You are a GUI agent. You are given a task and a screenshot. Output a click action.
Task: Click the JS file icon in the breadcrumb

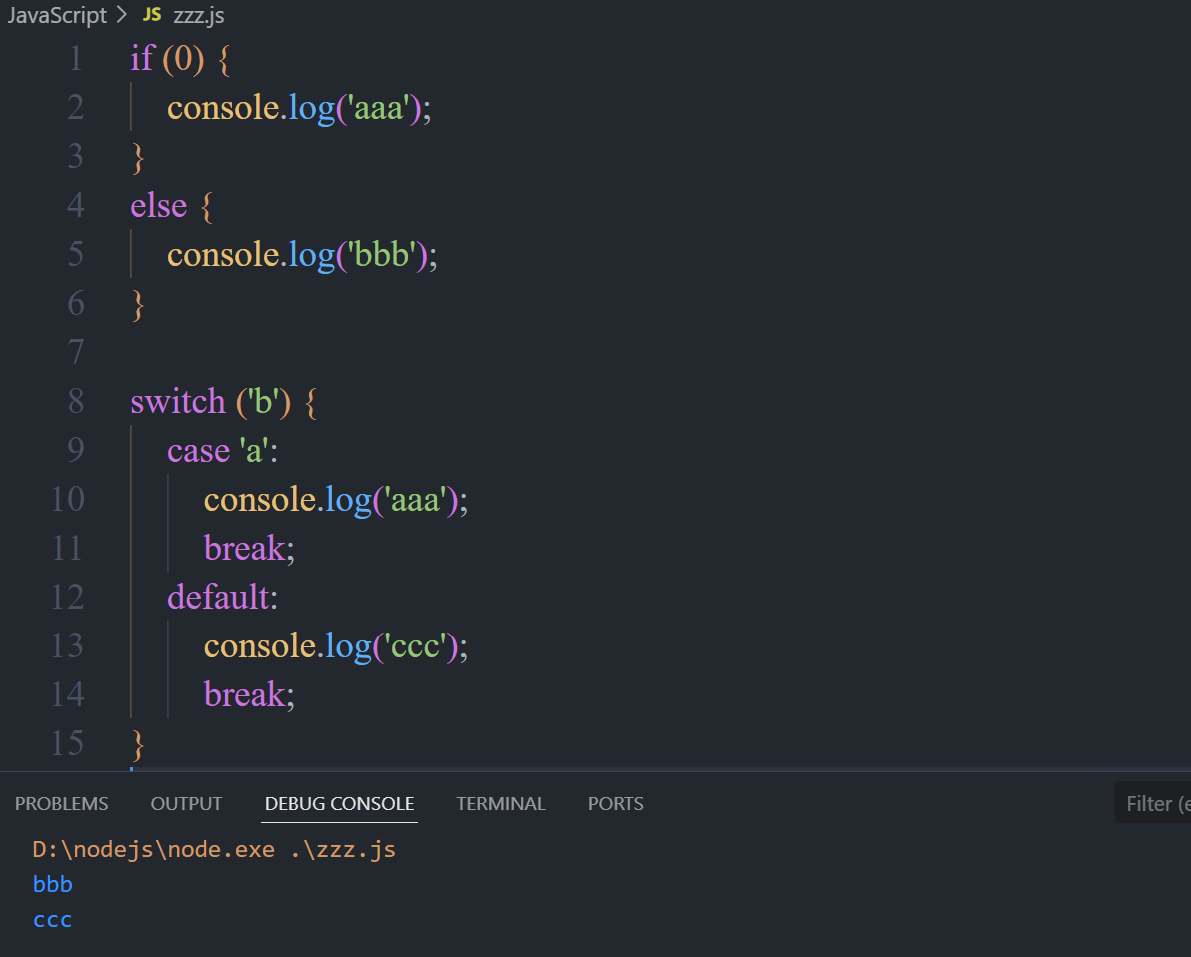point(152,15)
